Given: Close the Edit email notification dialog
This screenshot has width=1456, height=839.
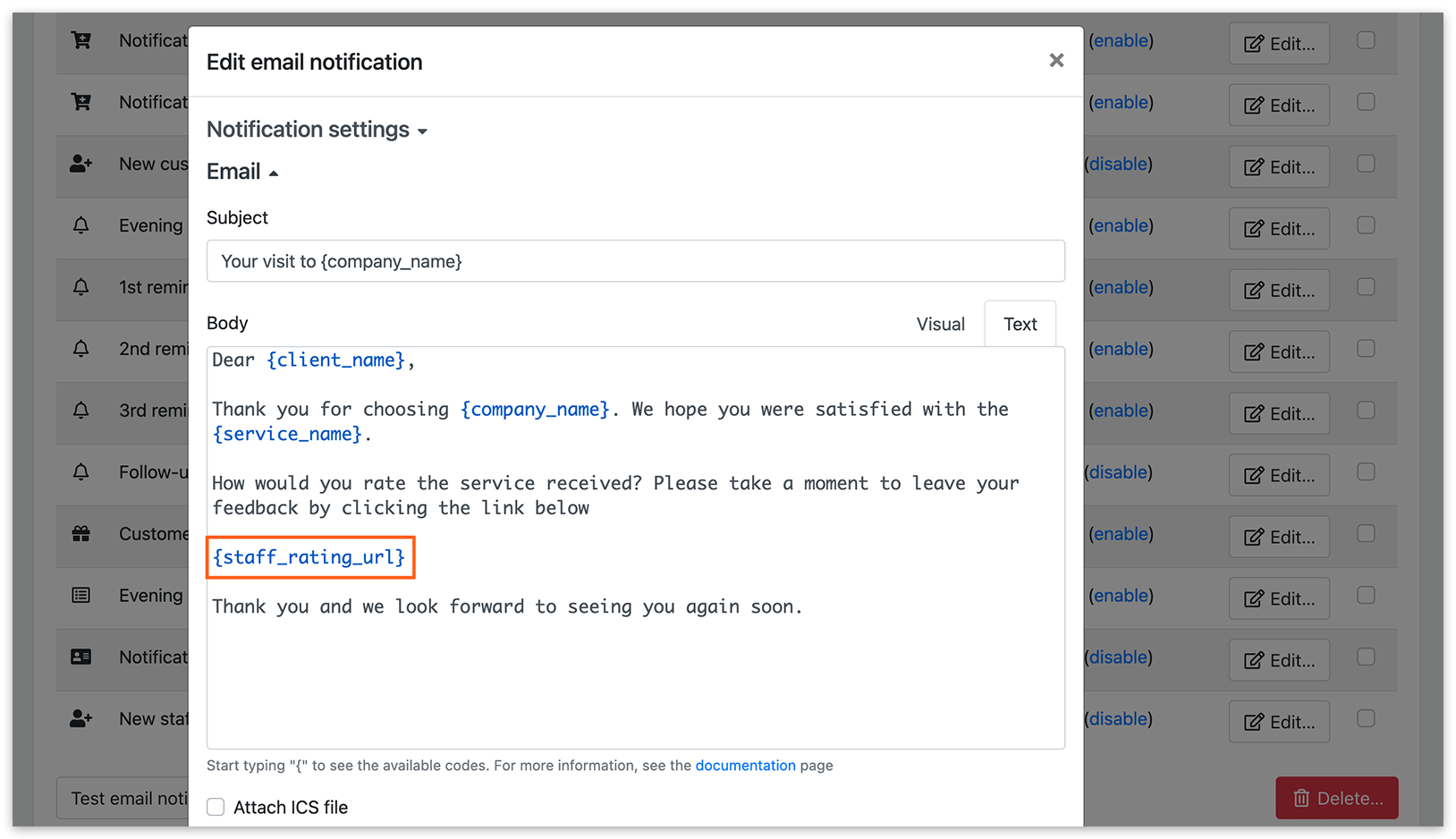Looking at the screenshot, I should [1056, 60].
